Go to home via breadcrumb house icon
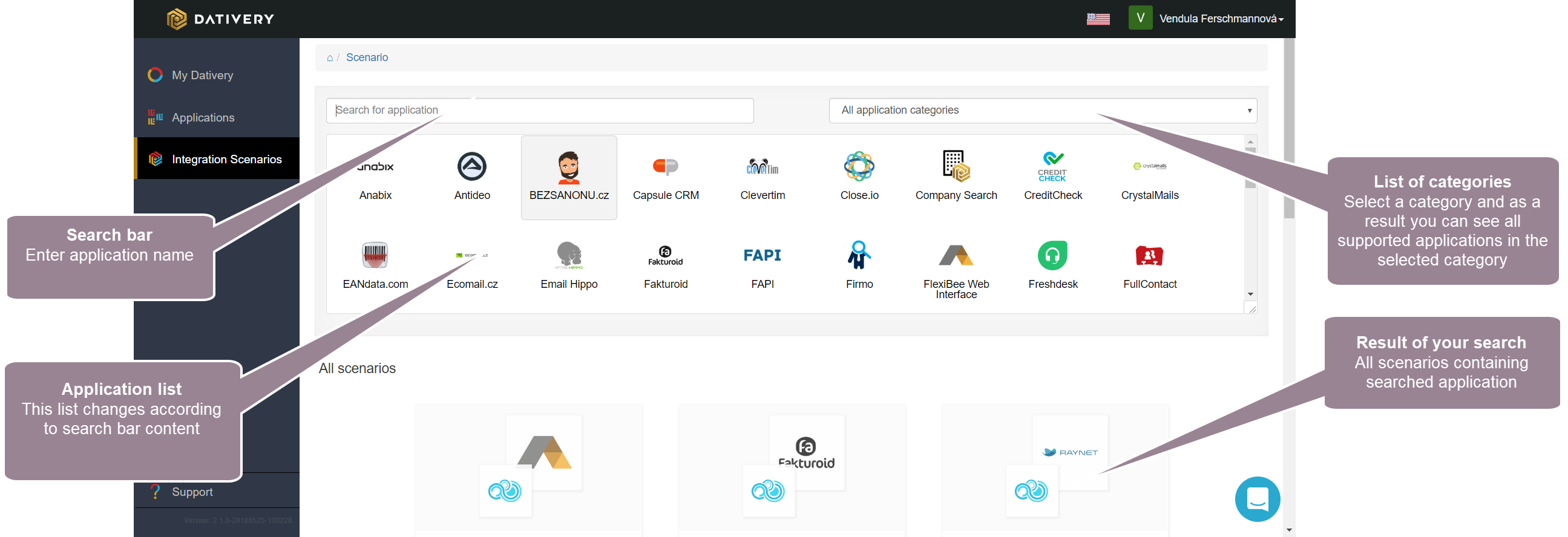Viewport: 1568px width, 537px height. coord(329,58)
